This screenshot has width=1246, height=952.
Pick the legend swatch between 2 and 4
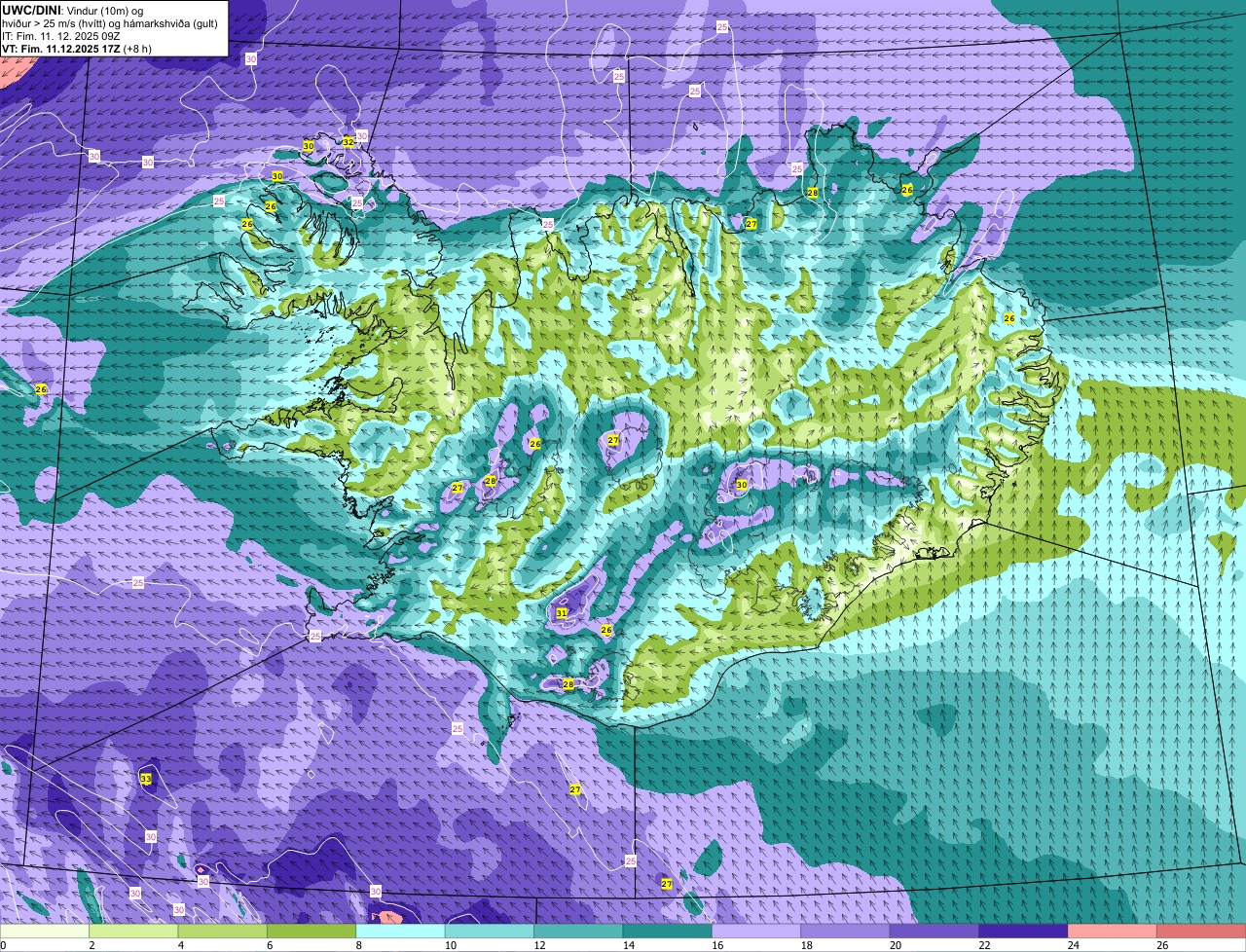(133, 932)
